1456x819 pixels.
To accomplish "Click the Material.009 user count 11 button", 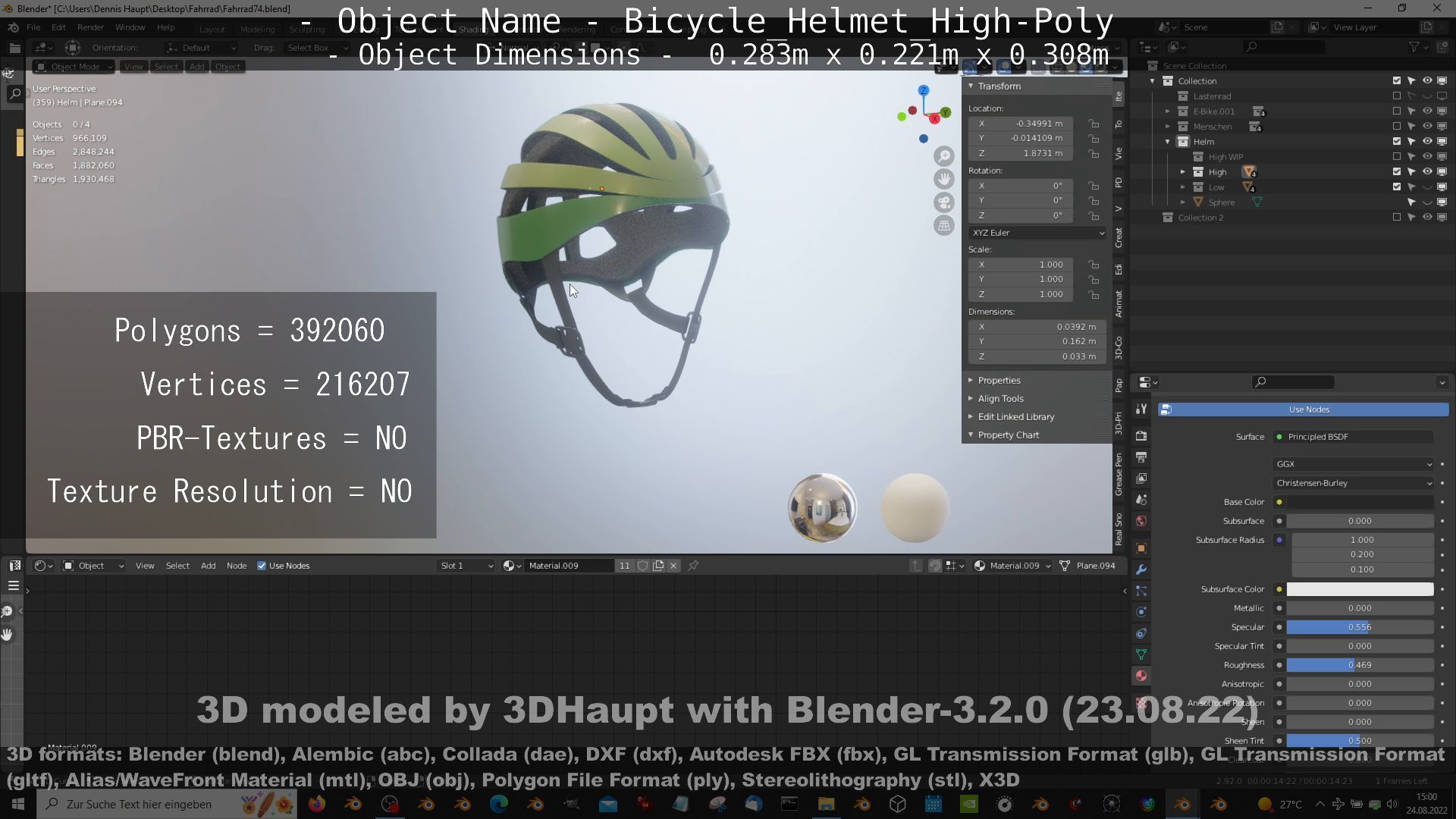I will click(x=624, y=566).
